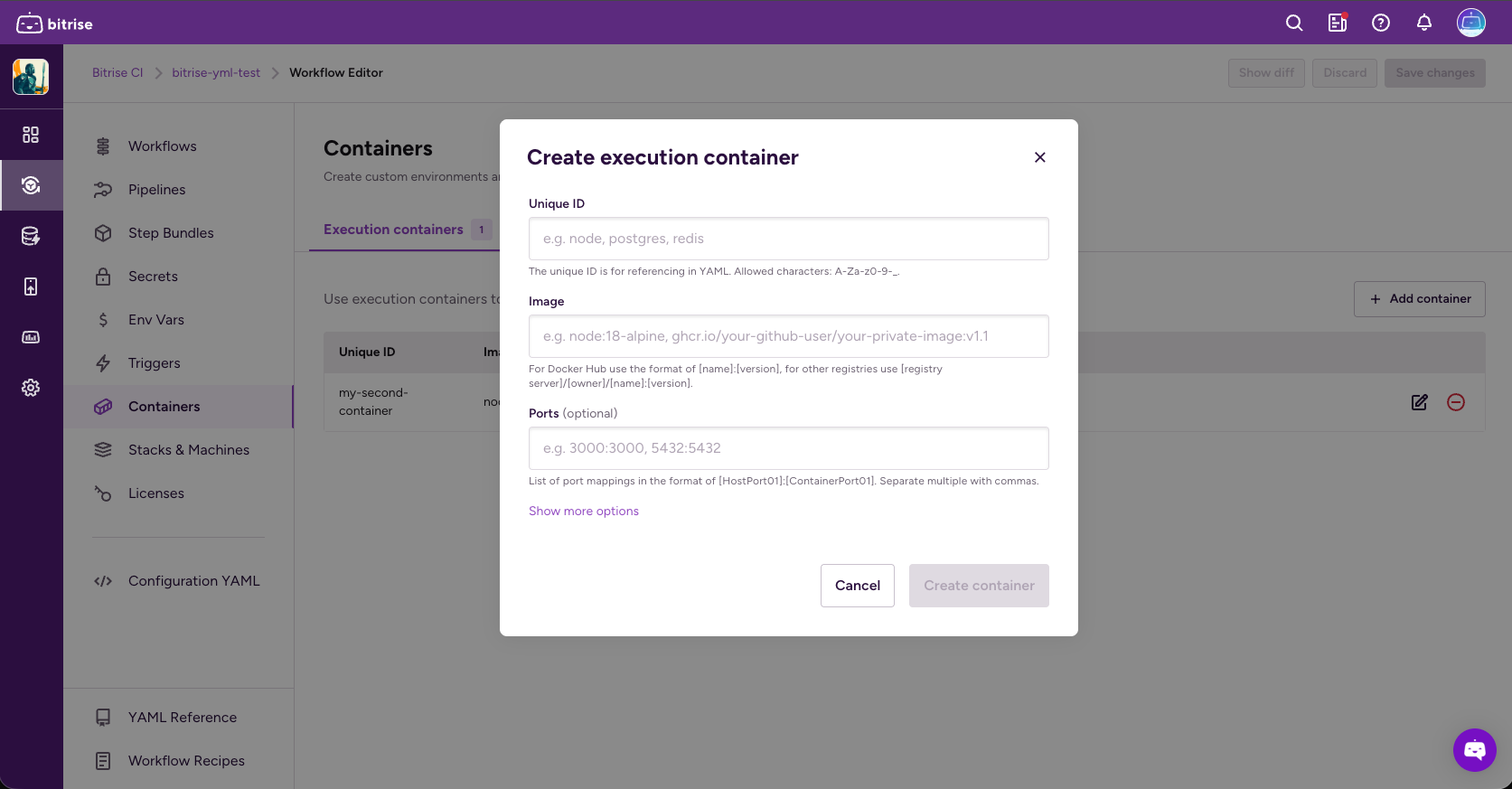Click into the Image text field
Screen dimensions: 1512x789
pyautogui.click(x=788, y=336)
